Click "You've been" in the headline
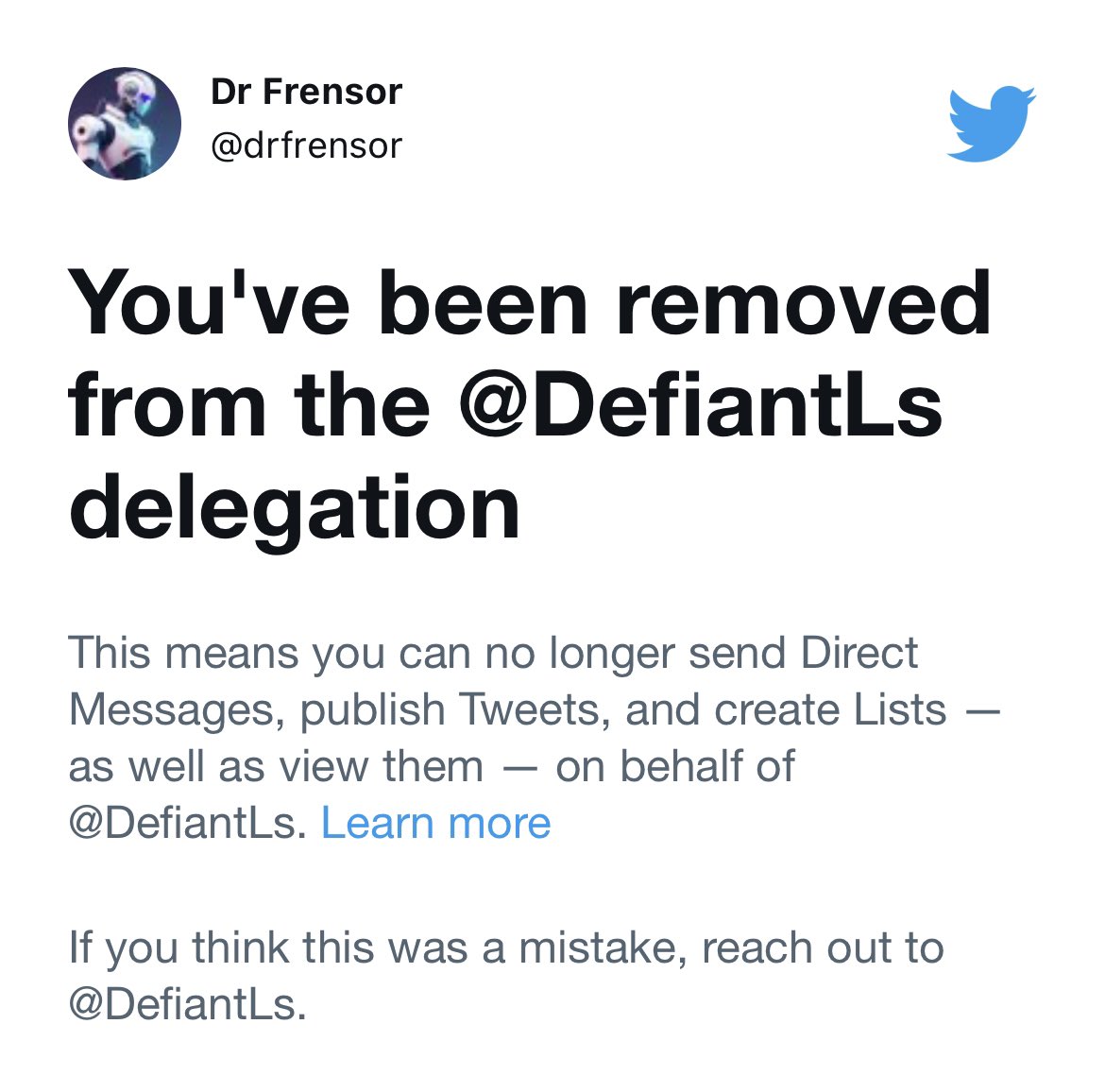 click(328, 304)
